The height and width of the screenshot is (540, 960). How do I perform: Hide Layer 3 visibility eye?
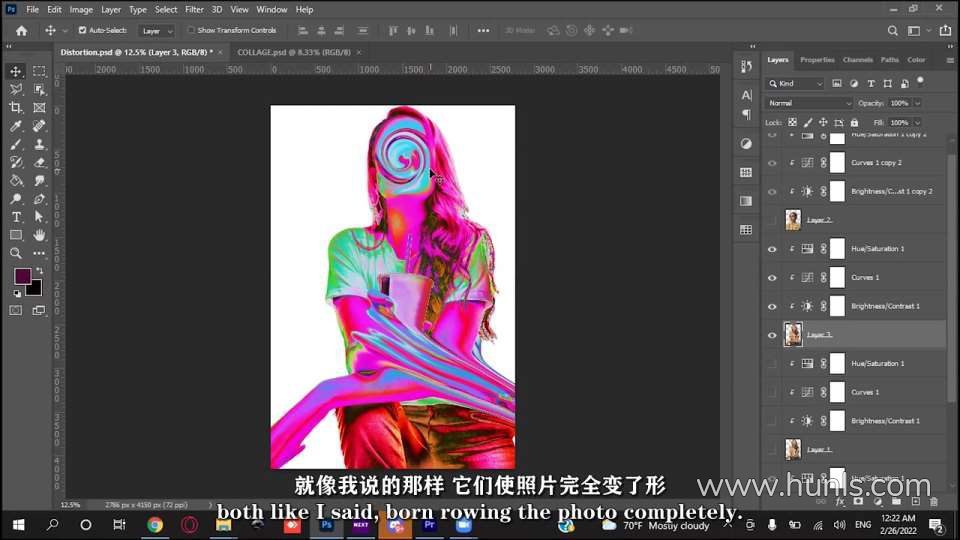pyautogui.click(x=771, y=335)
